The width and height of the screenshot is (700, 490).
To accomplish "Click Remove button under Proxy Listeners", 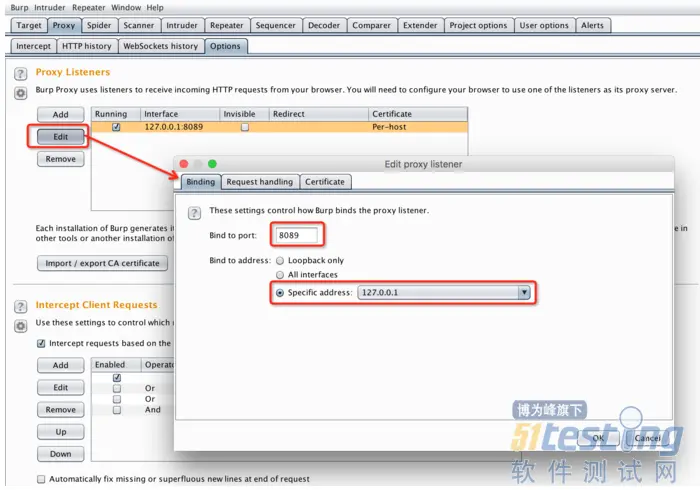I will 61,159.
